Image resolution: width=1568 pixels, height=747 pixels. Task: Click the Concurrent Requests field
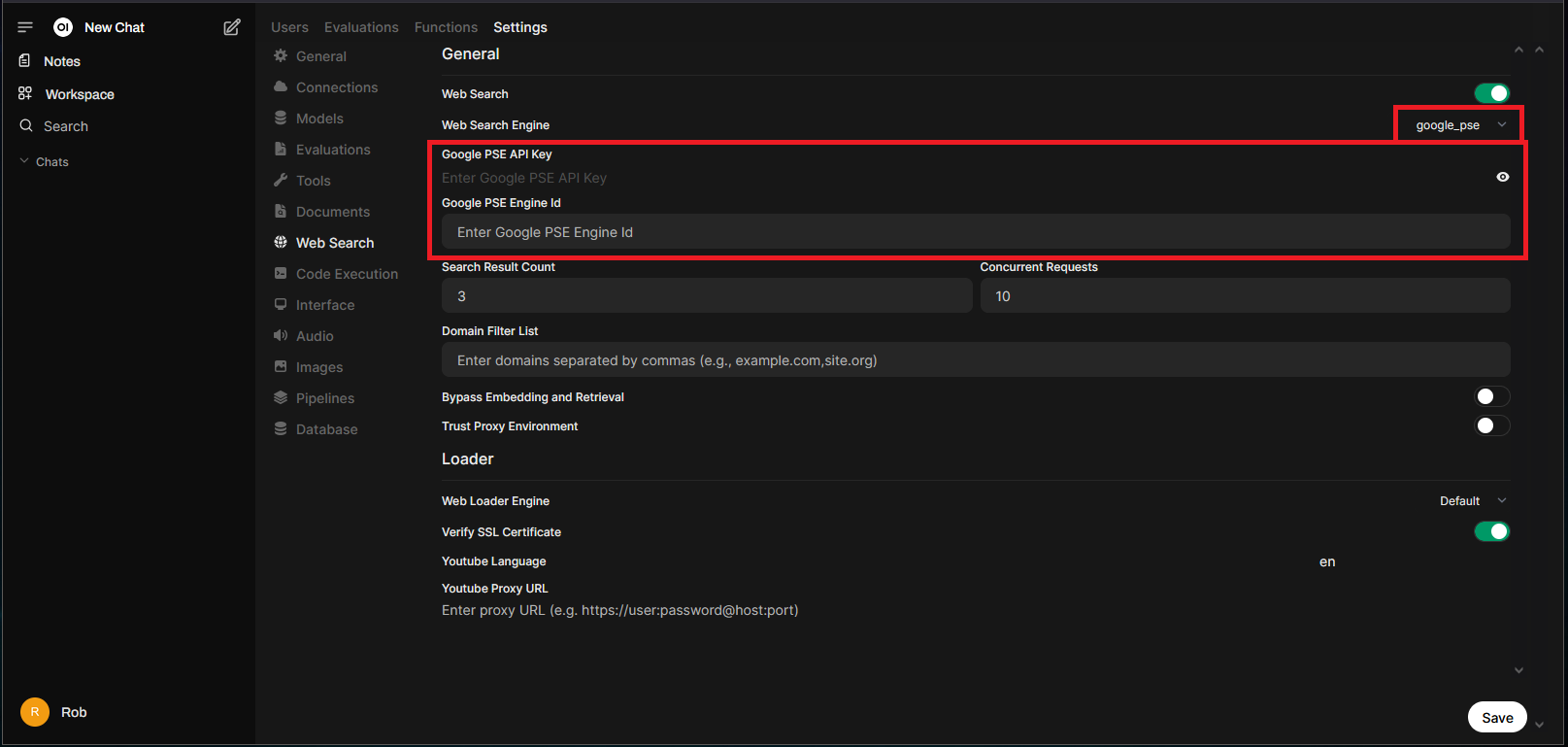point(1245,296)
